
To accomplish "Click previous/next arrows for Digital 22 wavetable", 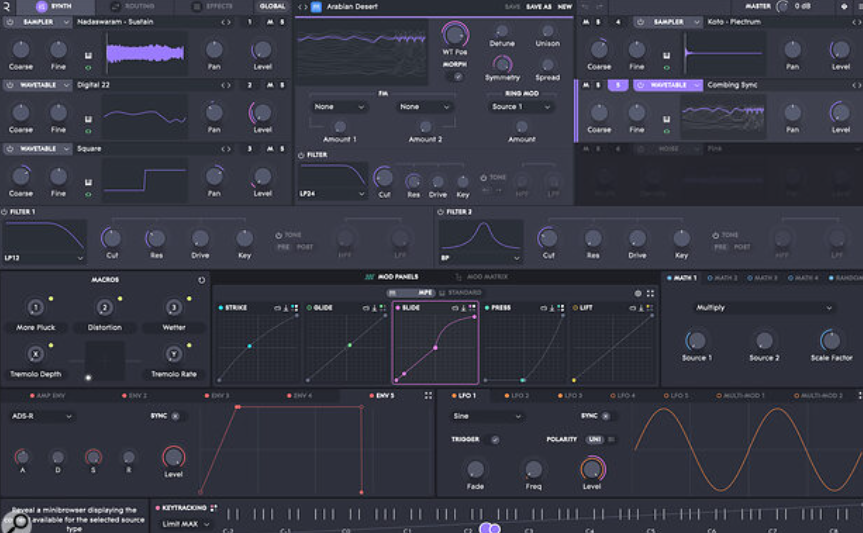I will click(226, 85).
